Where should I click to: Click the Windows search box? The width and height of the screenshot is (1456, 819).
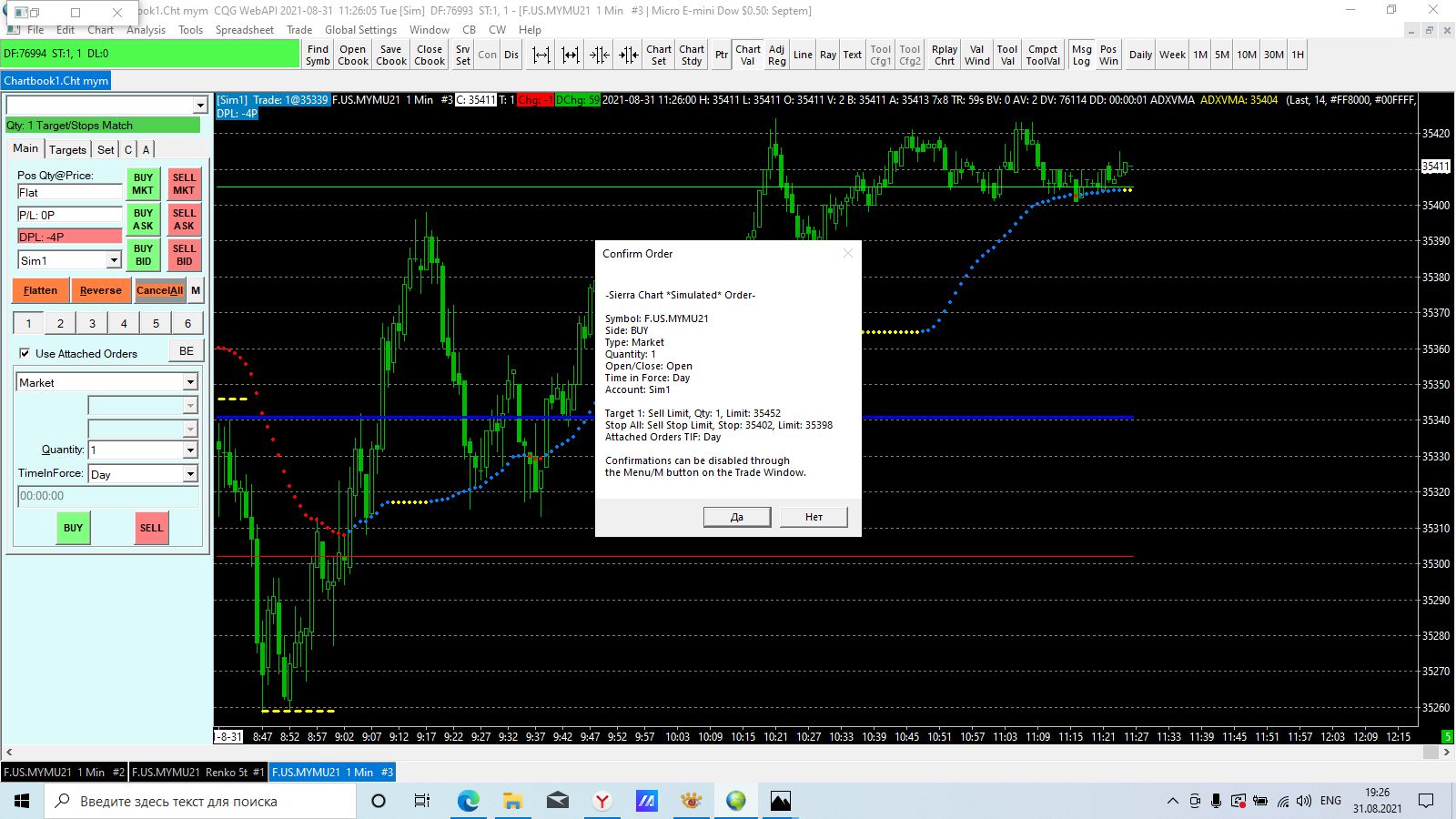point(200,801)
